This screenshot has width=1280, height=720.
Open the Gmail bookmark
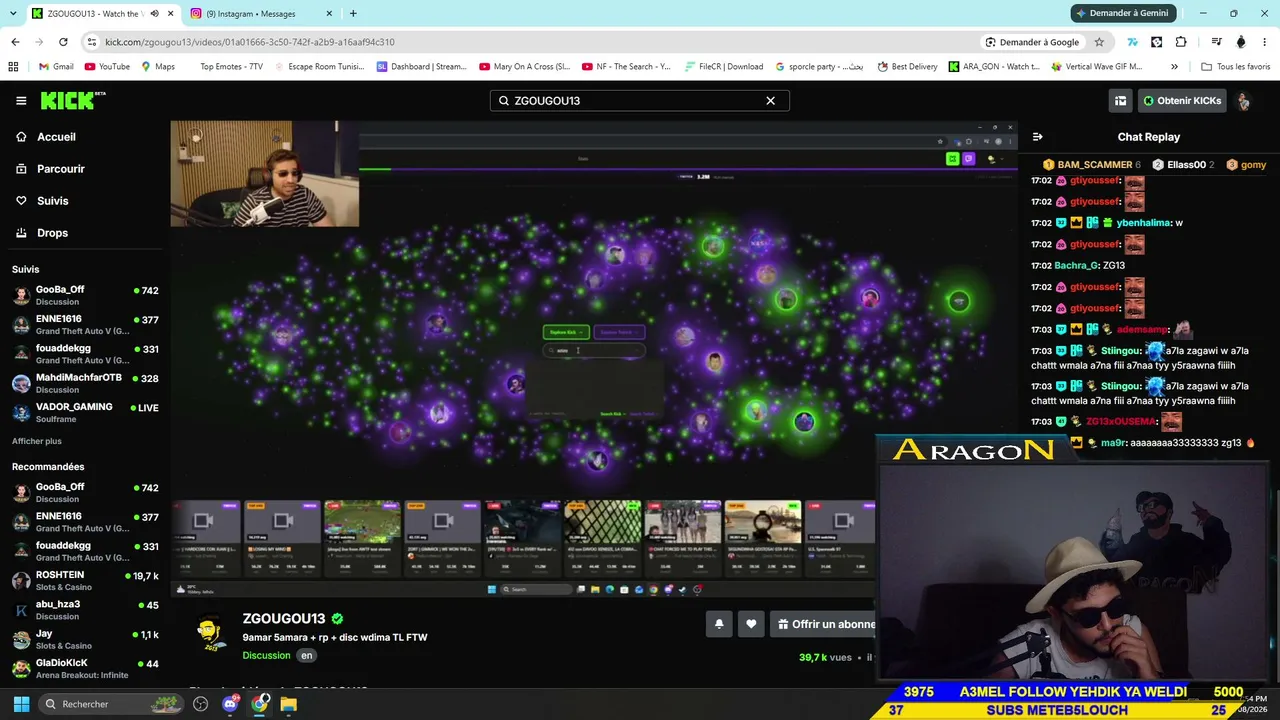coord(56,67)
